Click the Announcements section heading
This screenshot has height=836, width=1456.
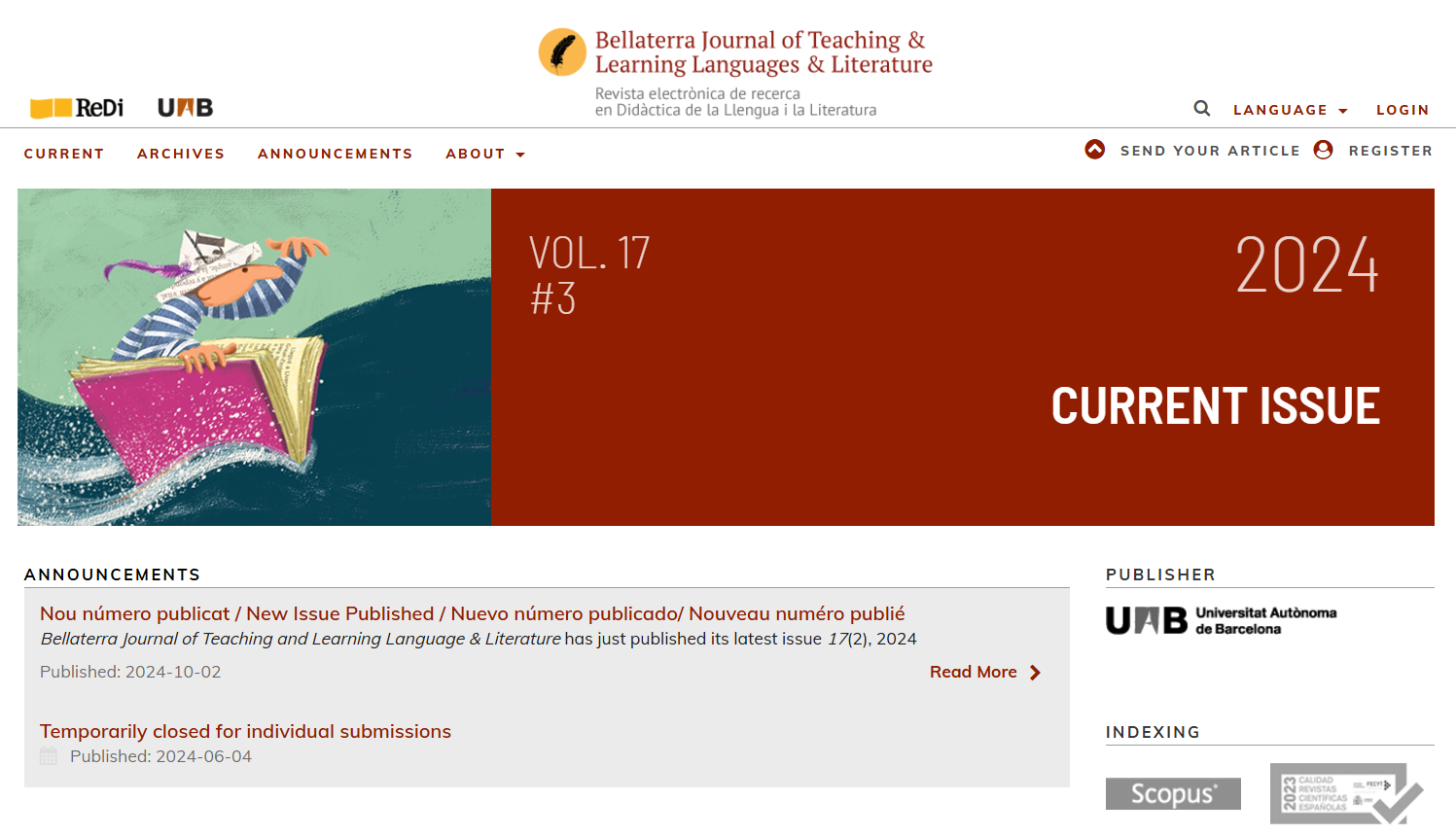click(x=113, y=575)
